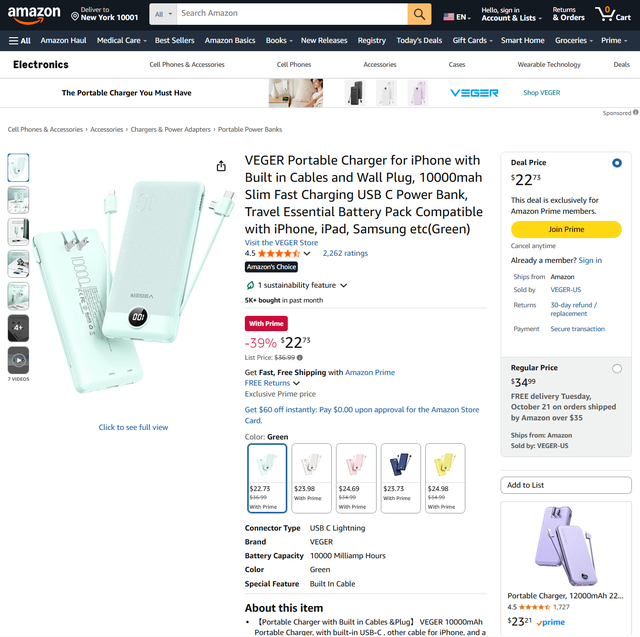
Task: Open the All hamburger menu
Action: (x=19, y=41)
